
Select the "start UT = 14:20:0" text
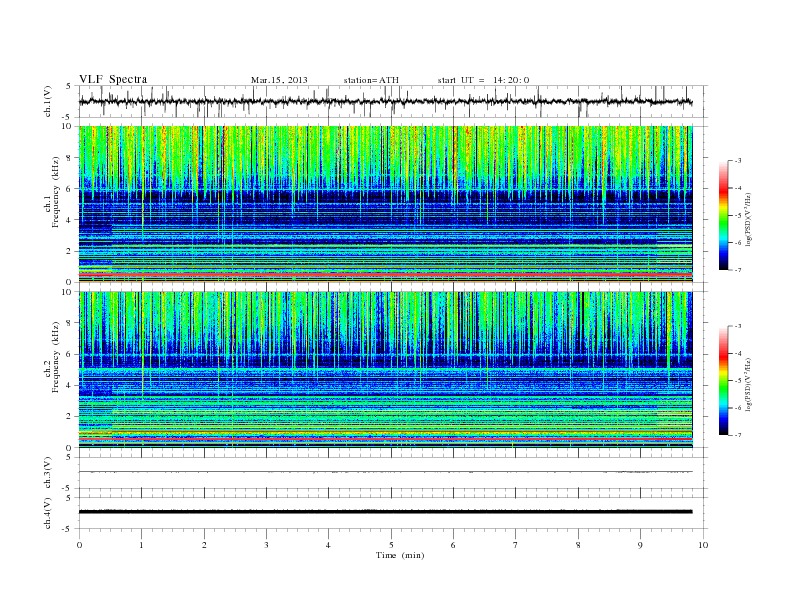pyautogui.click(x=483, y=80)
